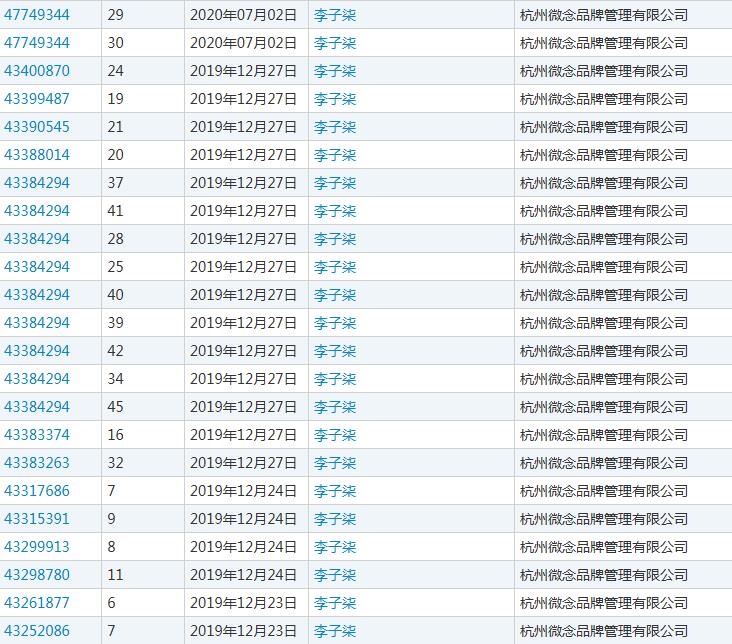This screenshot has width=732, height=644.
Task: Open trademark record 43390545
Action: click(37, 127)
